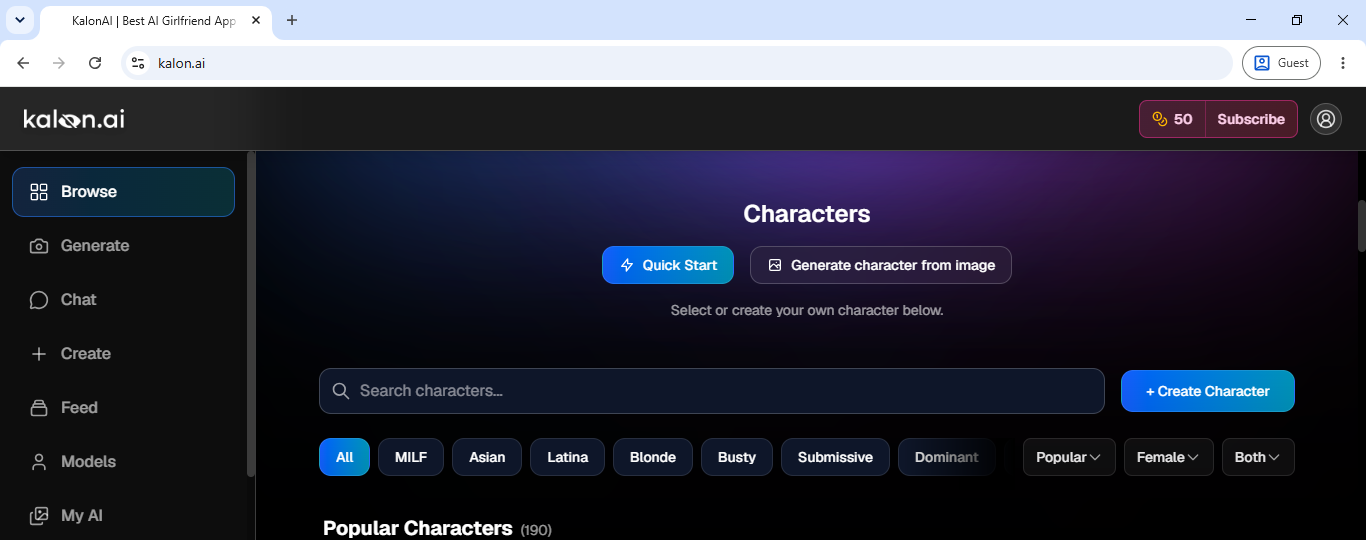Viewport: 1366px width, 540px height.
Task: Open the Generate sidebar section
Action: (123, 246)
